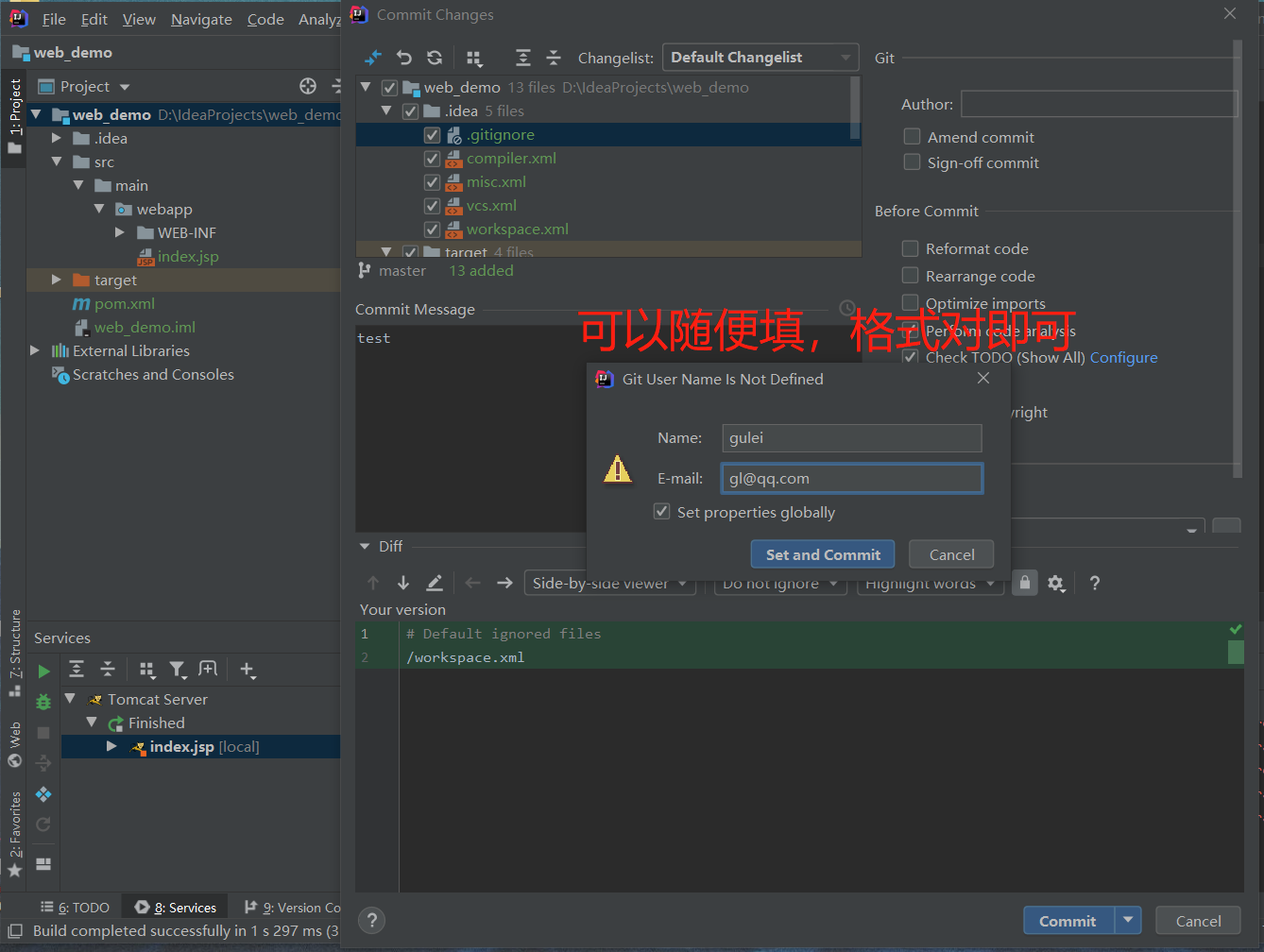Collapse all in Services toolbar

click(x=108, y=669)
